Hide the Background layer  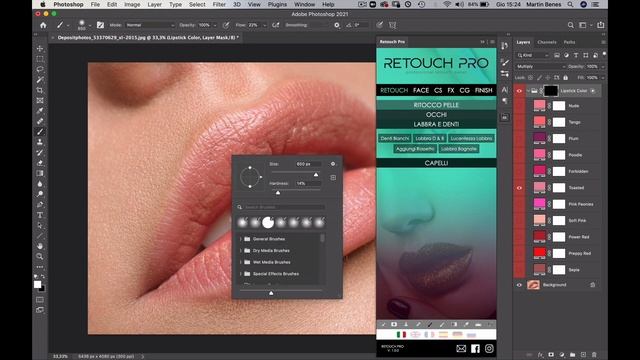[519, 285]
